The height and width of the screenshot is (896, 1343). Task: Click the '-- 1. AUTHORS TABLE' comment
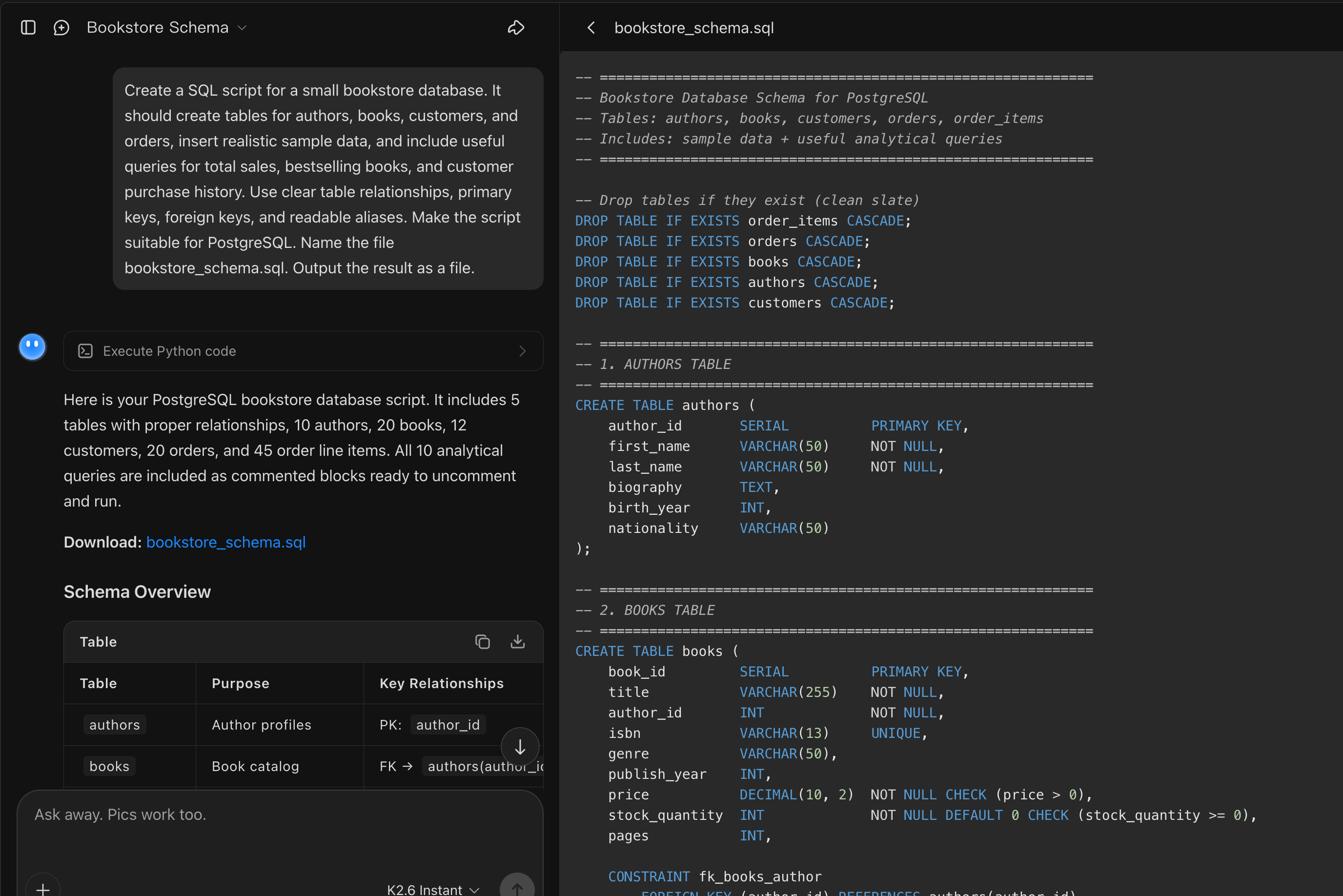[x=653, y=364]
